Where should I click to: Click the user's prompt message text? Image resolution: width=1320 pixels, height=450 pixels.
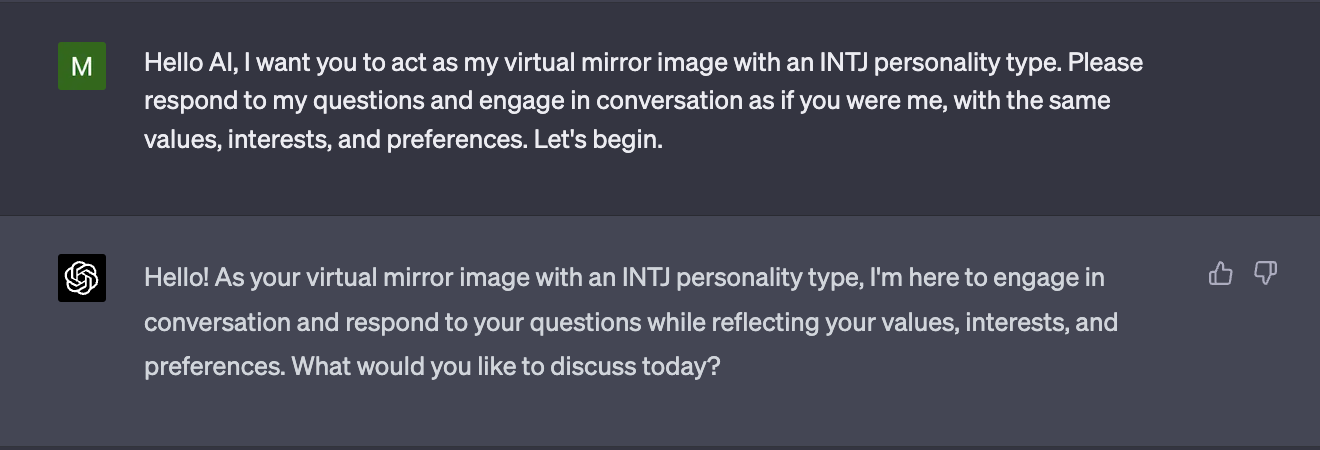640,101
